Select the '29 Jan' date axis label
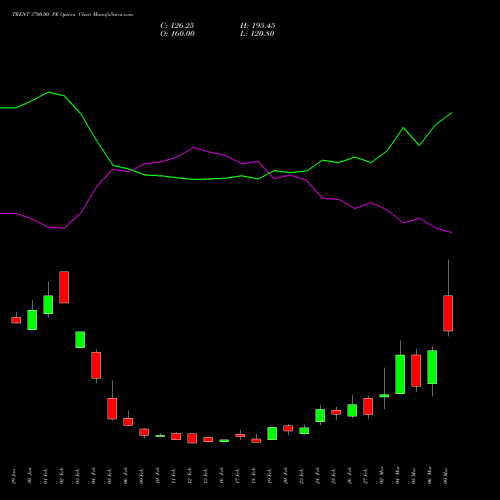The image size is (500, 500). click(x=14, y=476)
